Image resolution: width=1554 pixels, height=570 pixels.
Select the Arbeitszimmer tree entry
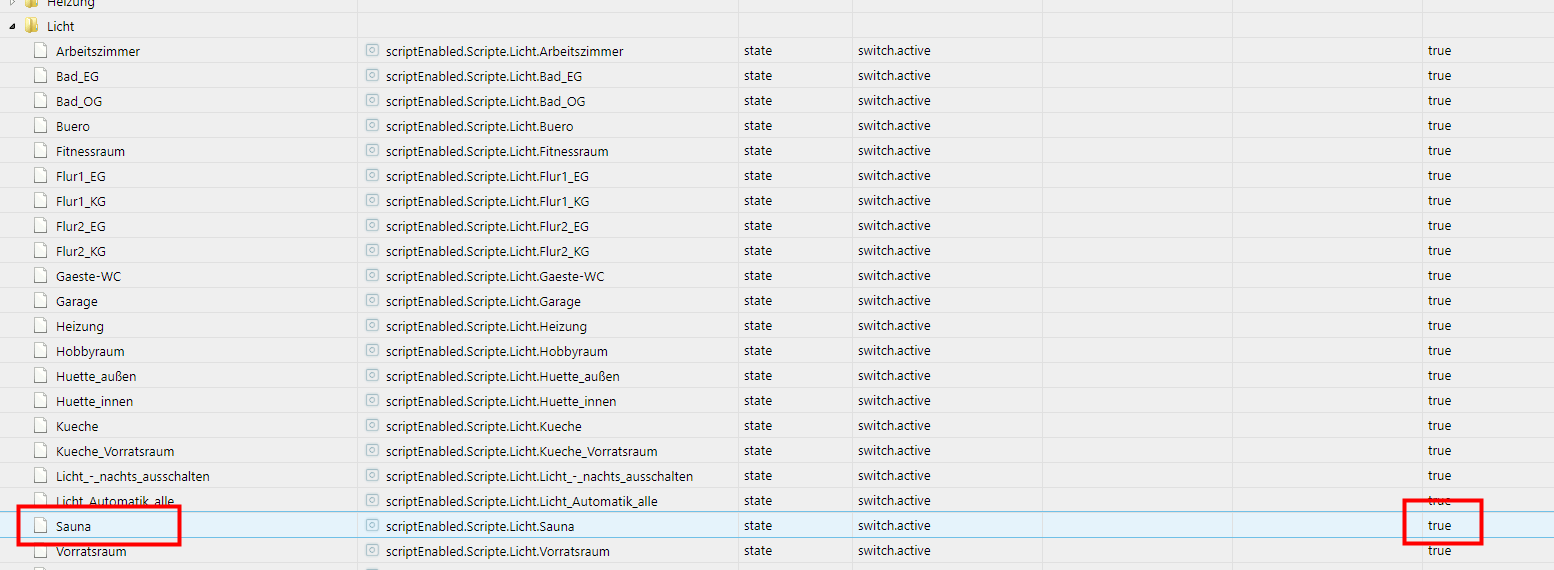pos(98,51)
